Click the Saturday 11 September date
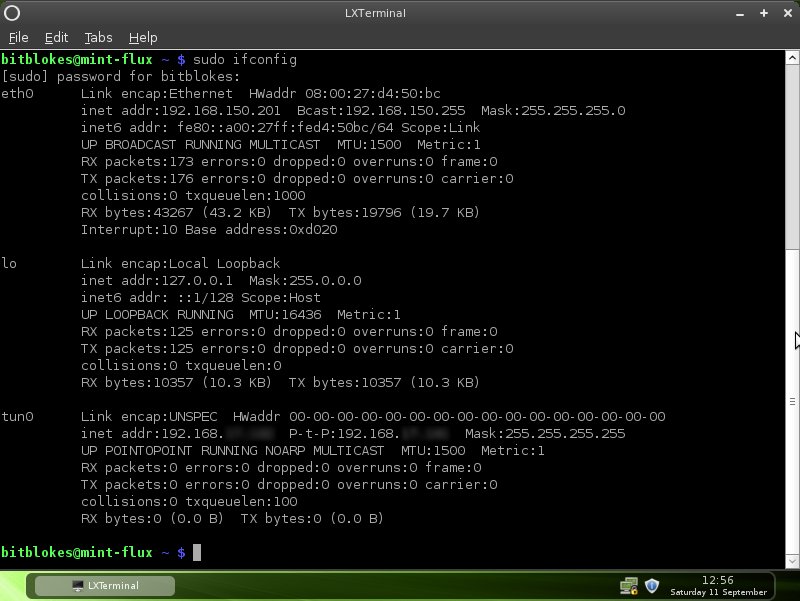 pos(718,592)
